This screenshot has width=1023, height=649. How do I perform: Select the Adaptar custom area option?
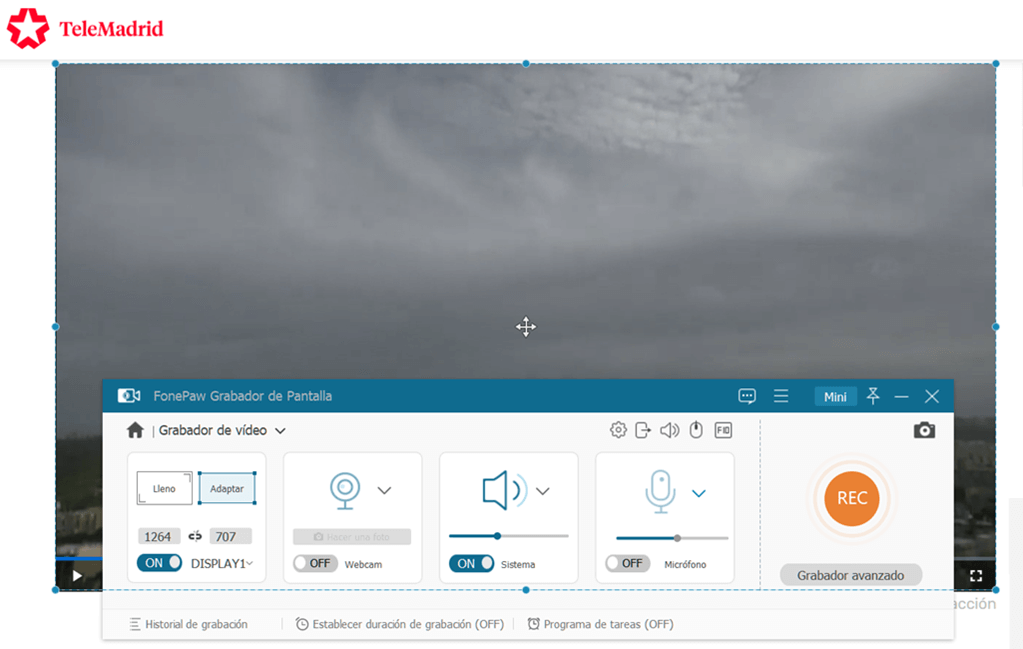(x=227, y=489)
